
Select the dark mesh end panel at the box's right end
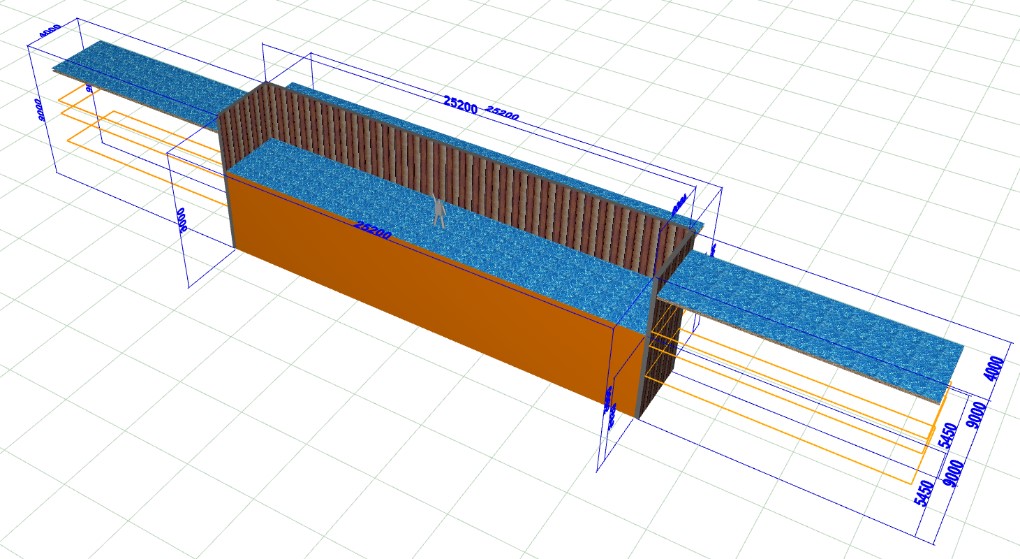click(x=662, y=355)
